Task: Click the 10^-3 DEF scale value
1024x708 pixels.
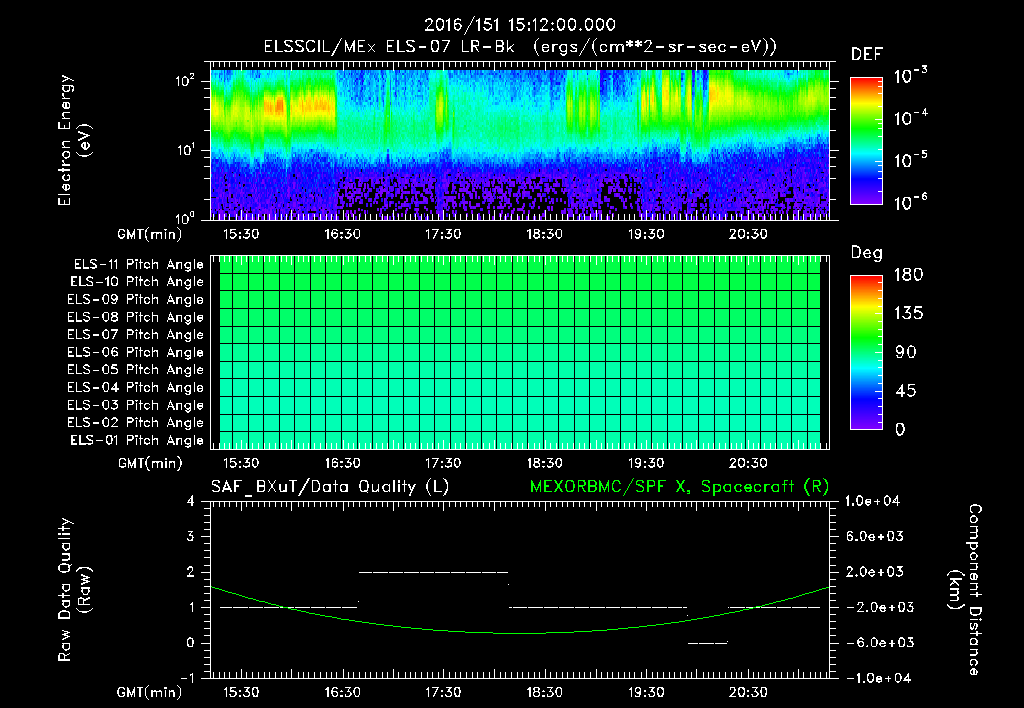Action: coord(910,76)
